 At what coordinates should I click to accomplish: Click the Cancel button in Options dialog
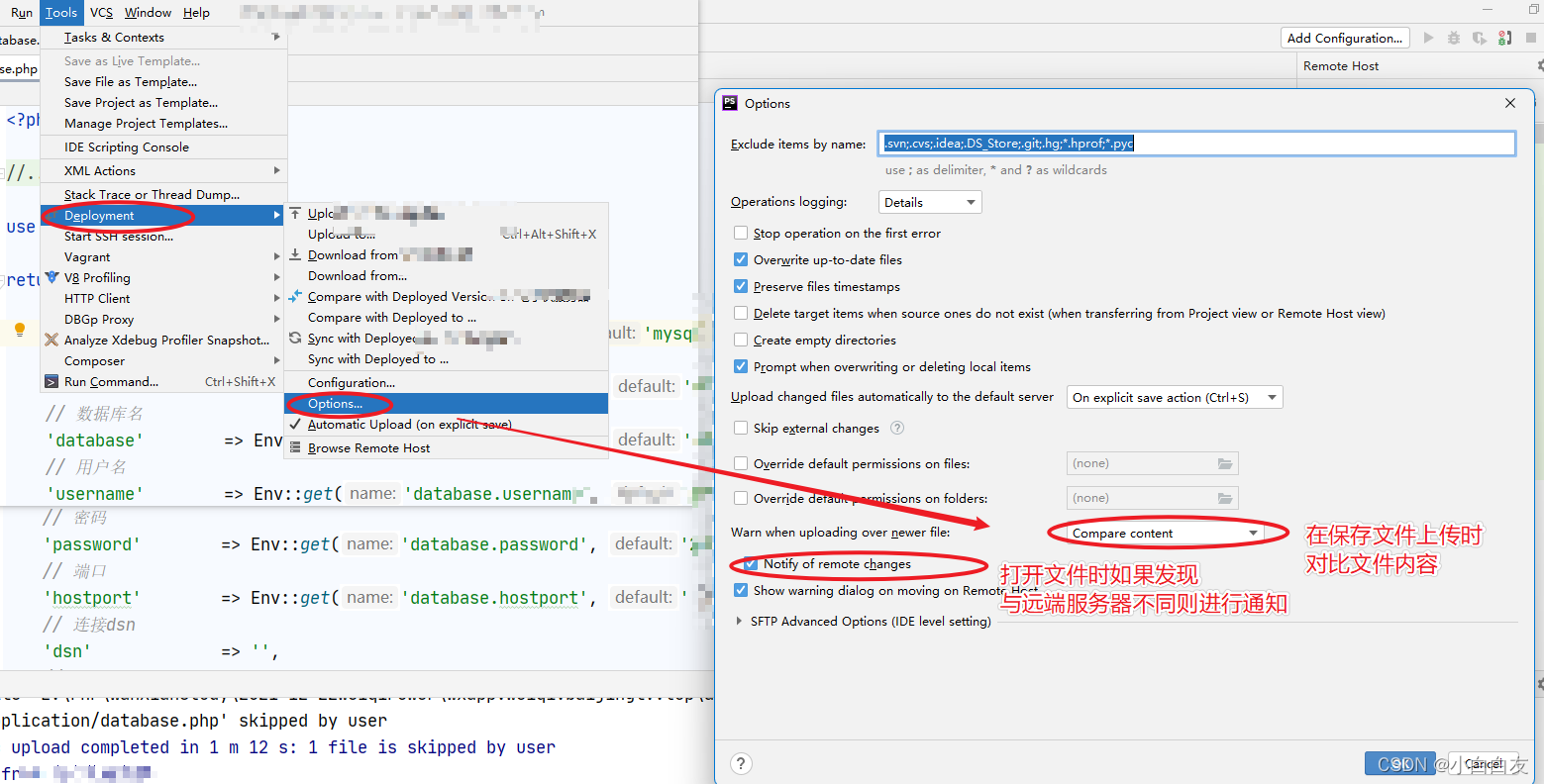pos(1484,763)
